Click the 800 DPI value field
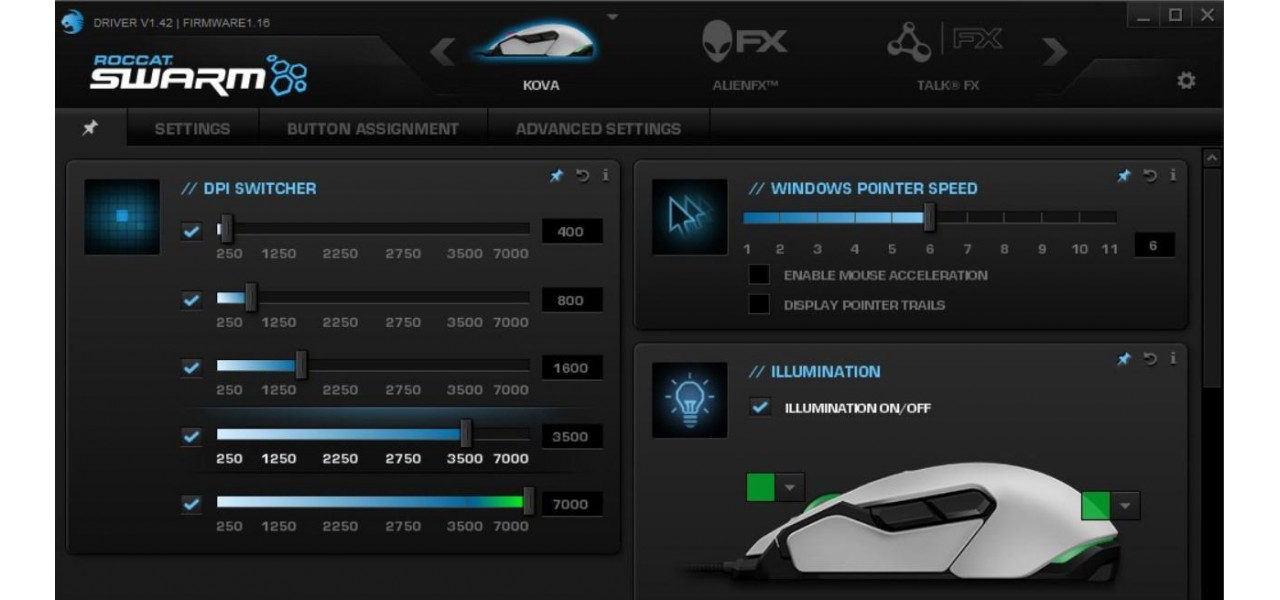The image size is (1280, 600). click(x=572, y=300)
